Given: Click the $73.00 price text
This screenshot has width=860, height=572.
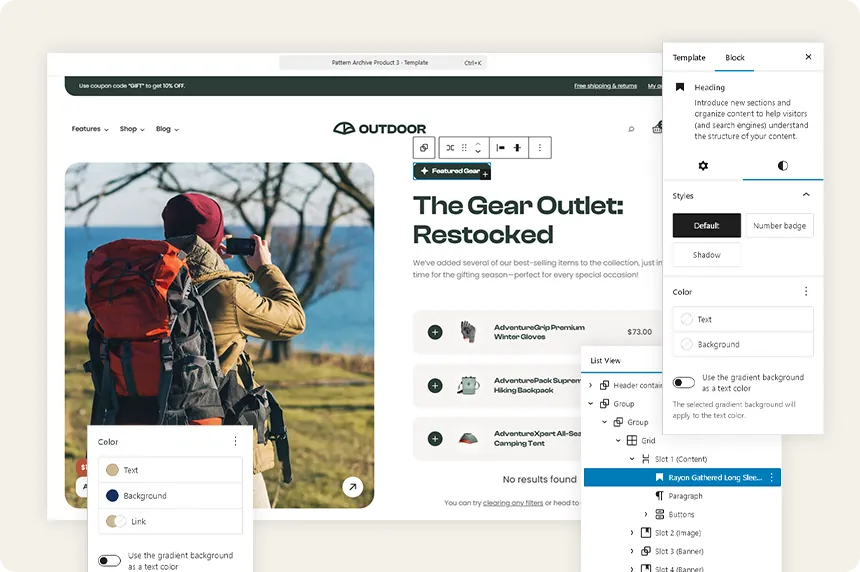Looking at the screenshot, I should (640, 332).
